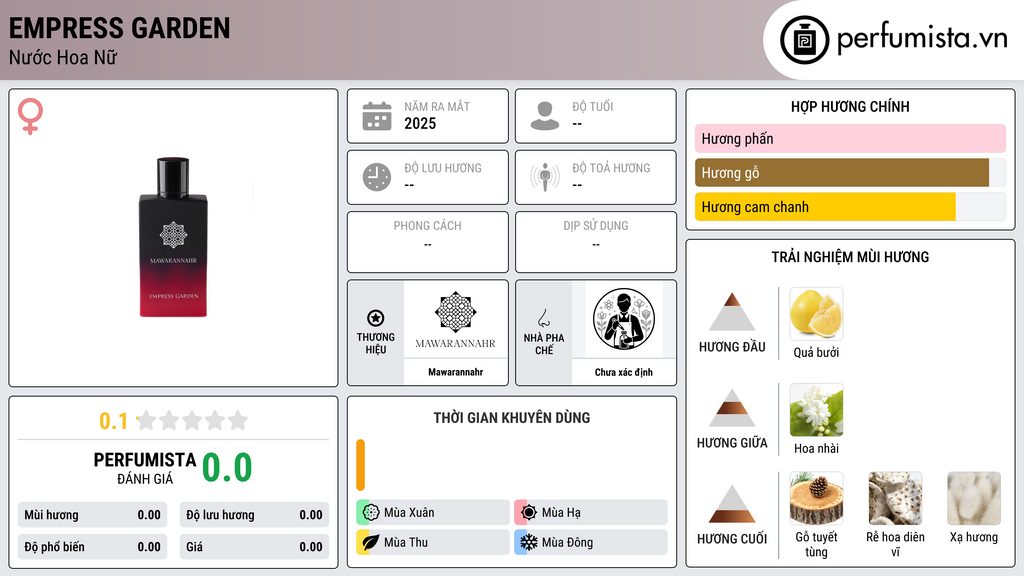Click the Mùa Thu leaf icon

(x=371, y=542)
